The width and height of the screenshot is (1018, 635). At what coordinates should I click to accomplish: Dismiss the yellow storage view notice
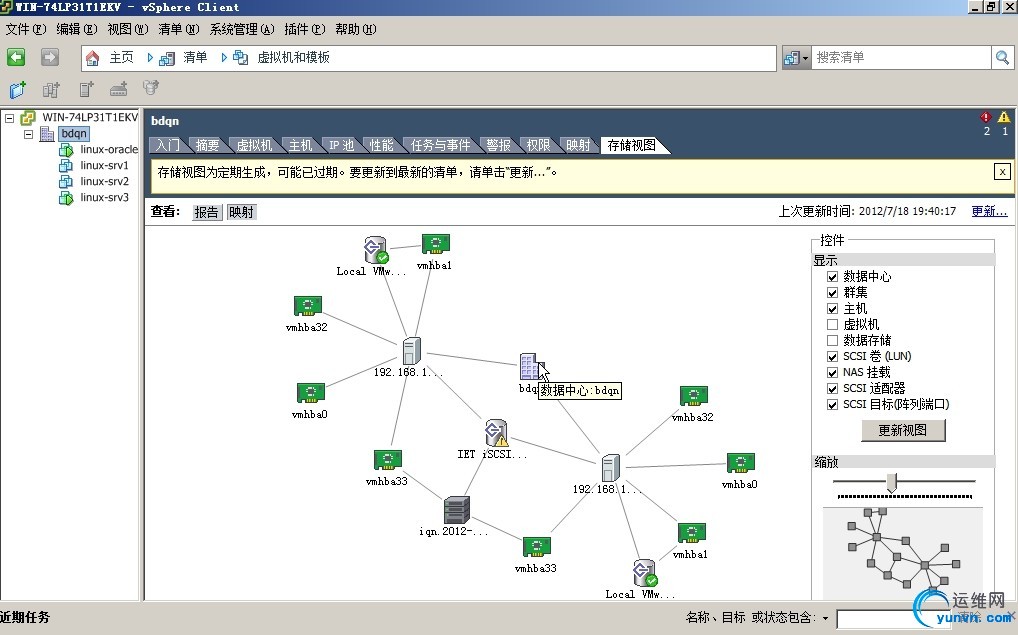pyautogui.click(x=1002, y=172)
